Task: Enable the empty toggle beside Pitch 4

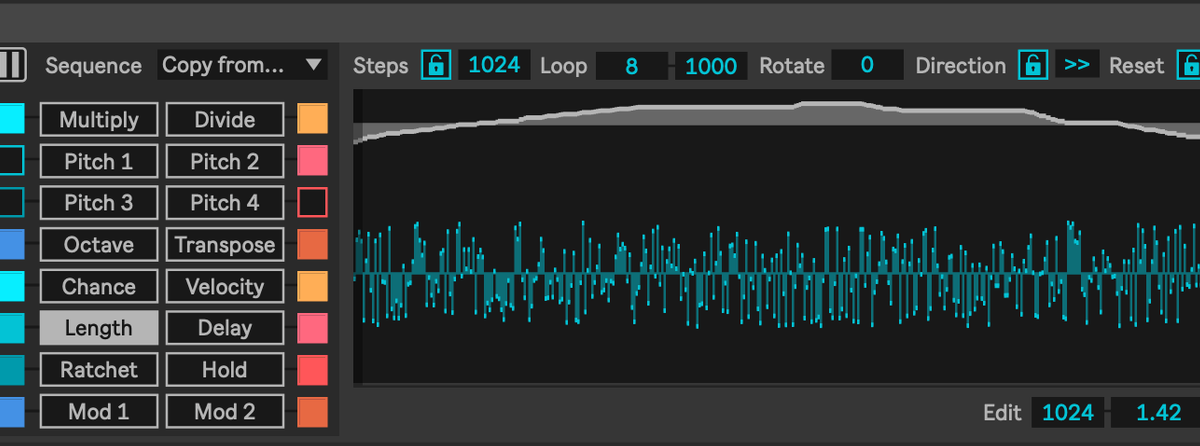Action: click(x=312, y=203)
